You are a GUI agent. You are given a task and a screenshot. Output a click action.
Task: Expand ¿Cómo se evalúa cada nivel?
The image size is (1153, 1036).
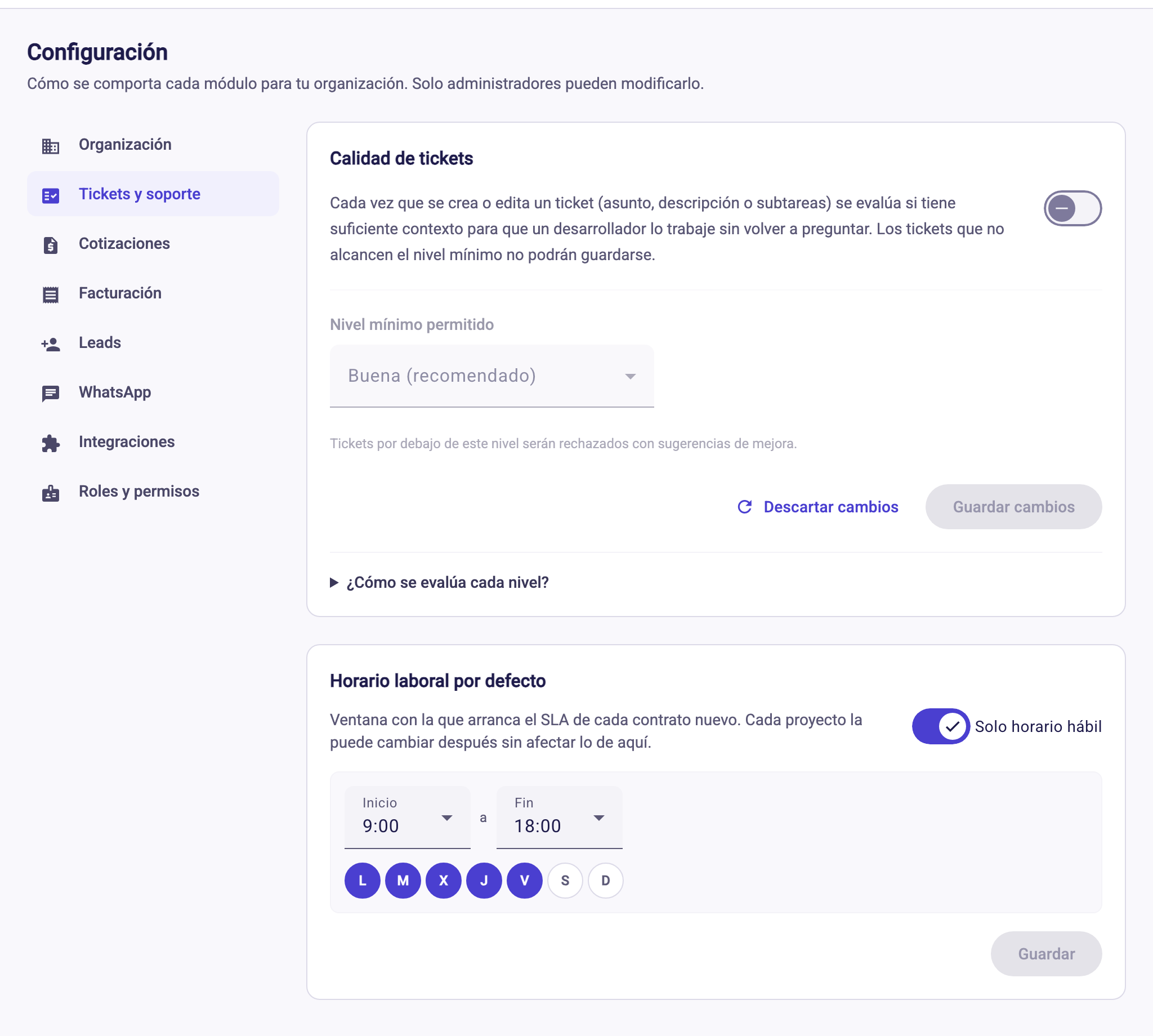click(439, 582)
